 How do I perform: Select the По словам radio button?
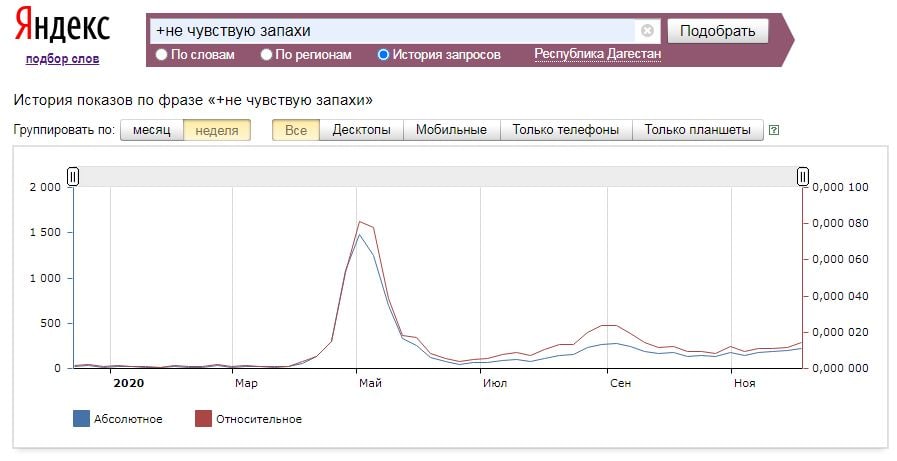pyautogui.click(x=161, y=54)
